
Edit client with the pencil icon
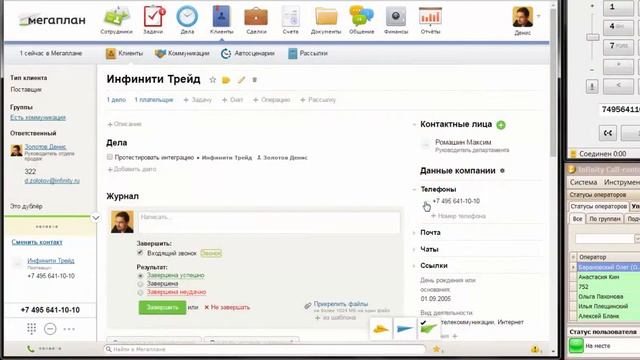241,80
